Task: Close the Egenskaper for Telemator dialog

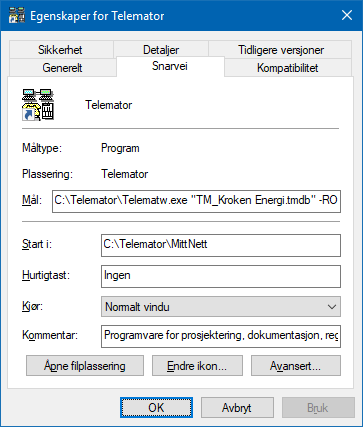Action: coord(347,15)
